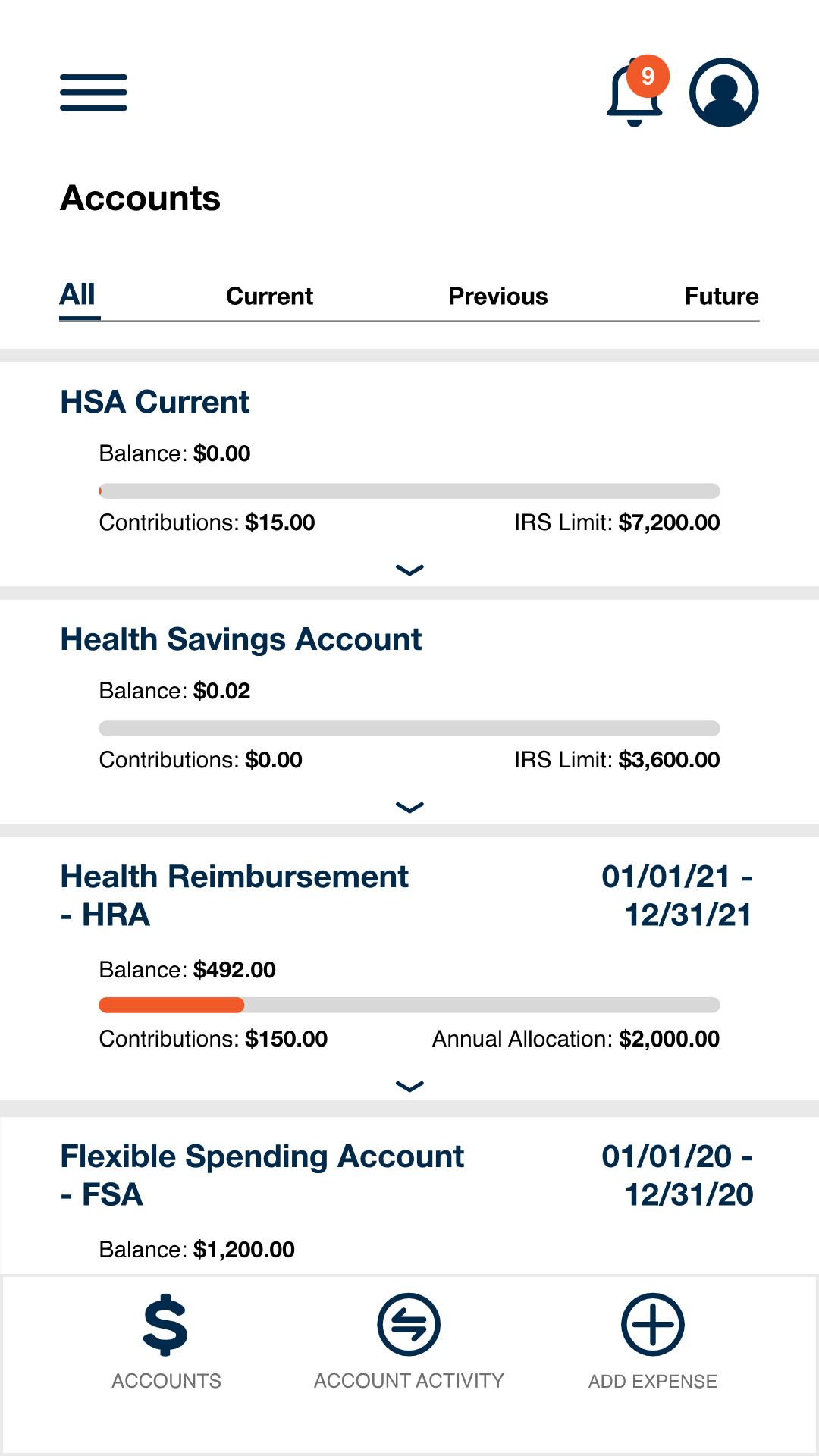Click the HSA Current progress bar
This screenshot has width=819, height=1456.
pyautogui.click(x=409, y=491)
